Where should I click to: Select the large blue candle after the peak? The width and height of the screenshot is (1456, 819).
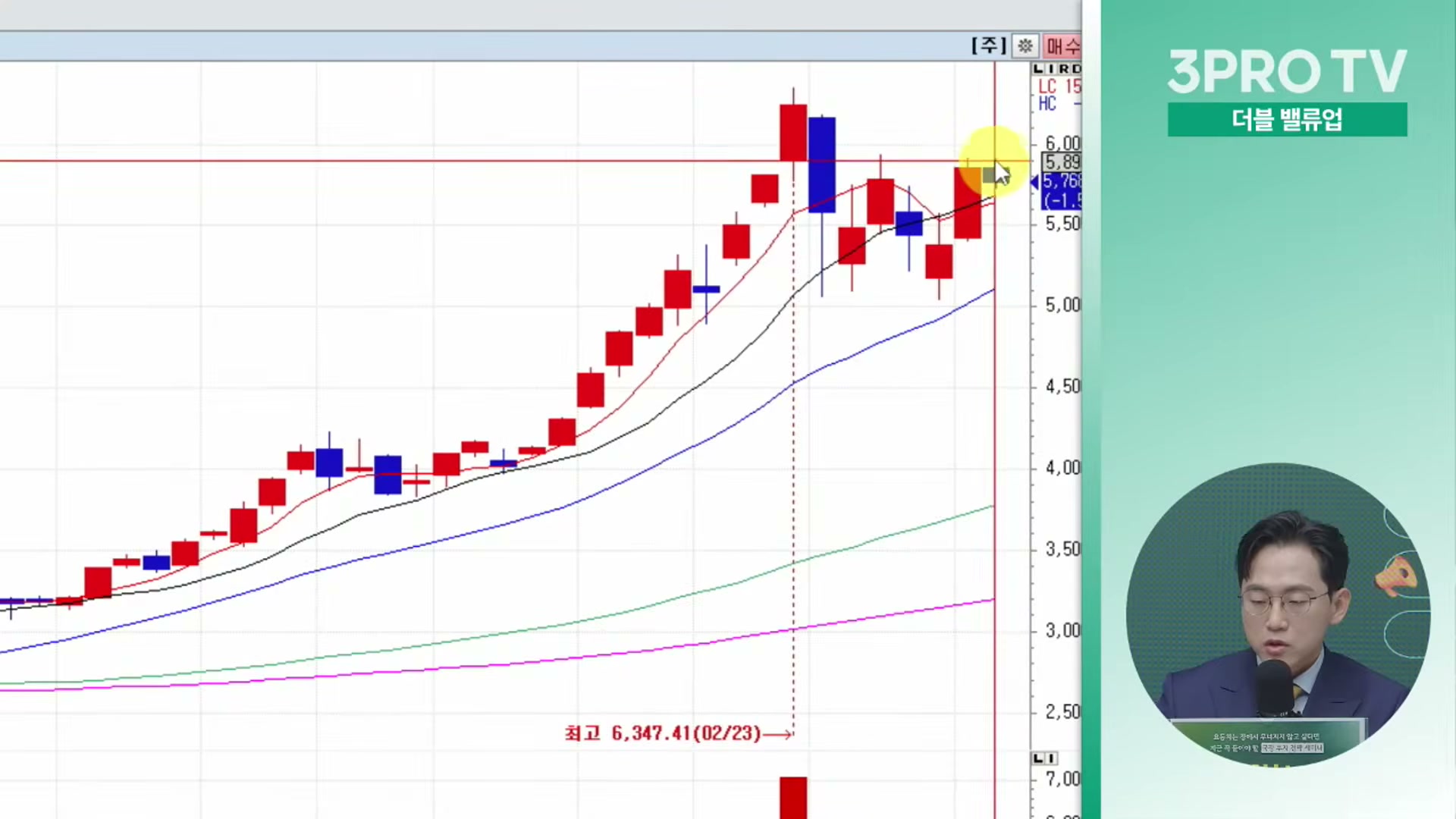(822, 165)
